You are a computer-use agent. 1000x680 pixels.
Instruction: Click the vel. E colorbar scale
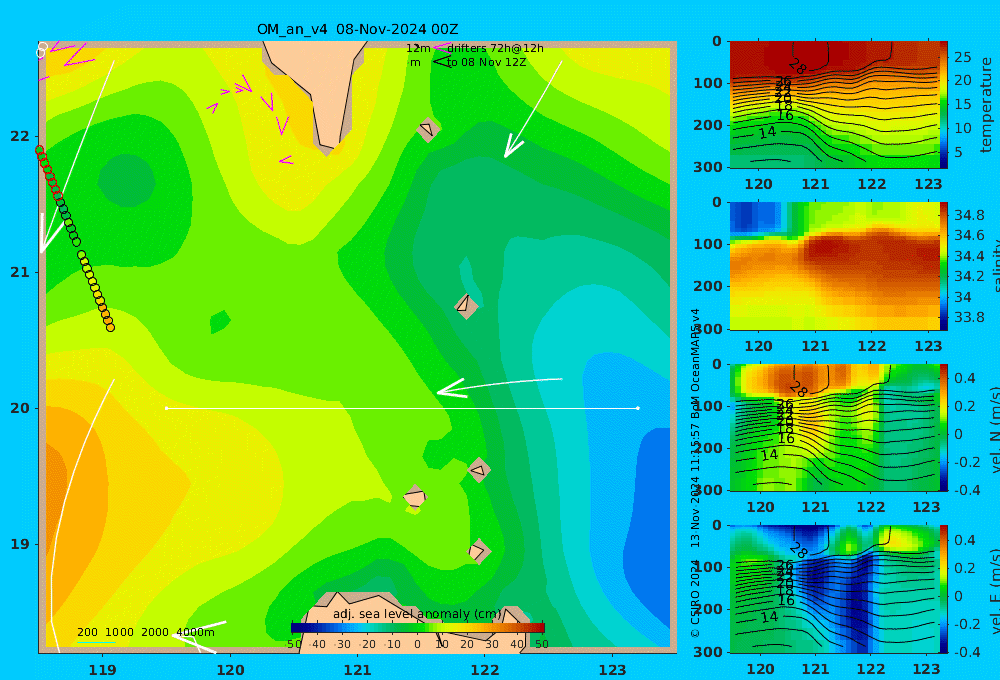tap(944, 589)
